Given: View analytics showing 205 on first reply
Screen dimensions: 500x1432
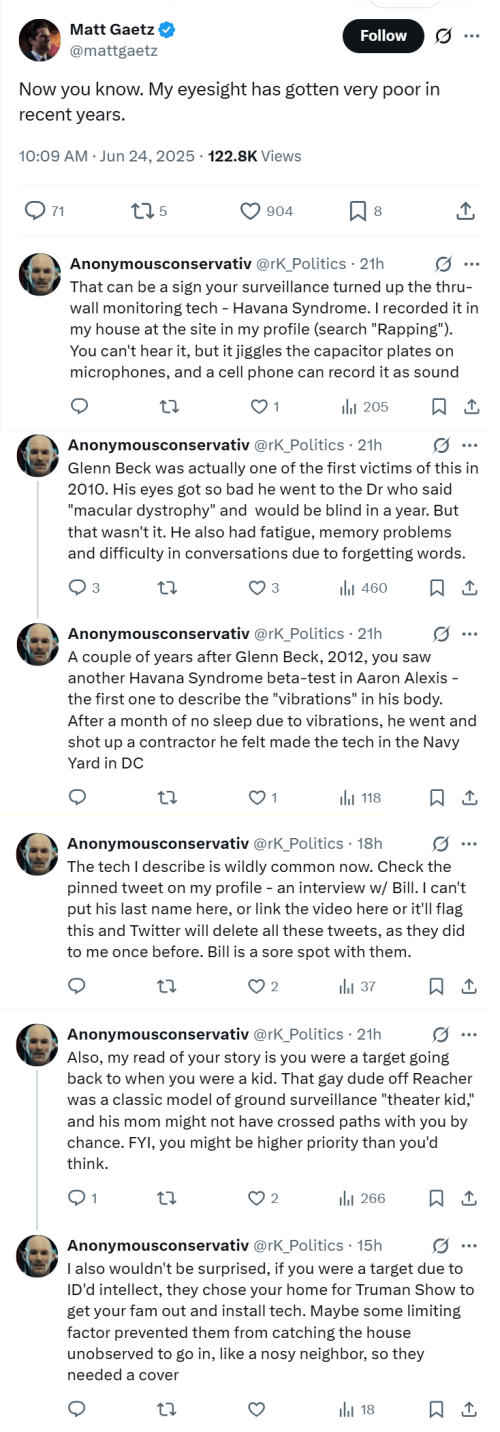Looking at the screenshot, I should [x=365, y=406].
